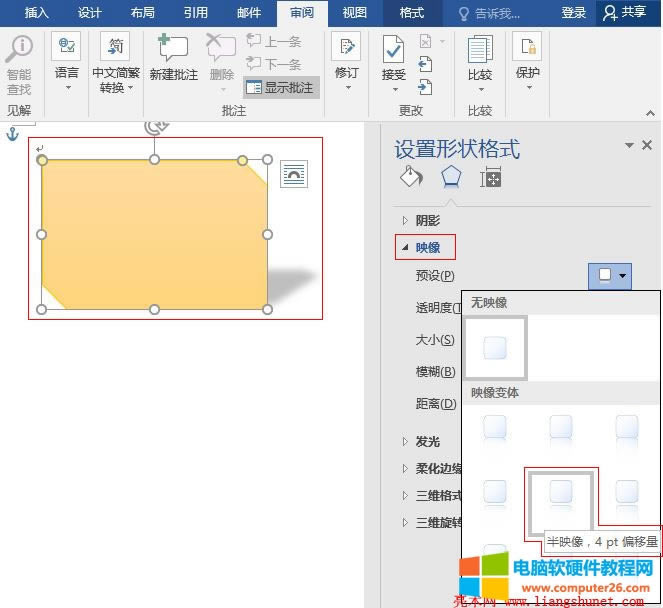Select the Effects pentagon icon
Viewport: 663px width, 608px height.
tap(451, 178)
